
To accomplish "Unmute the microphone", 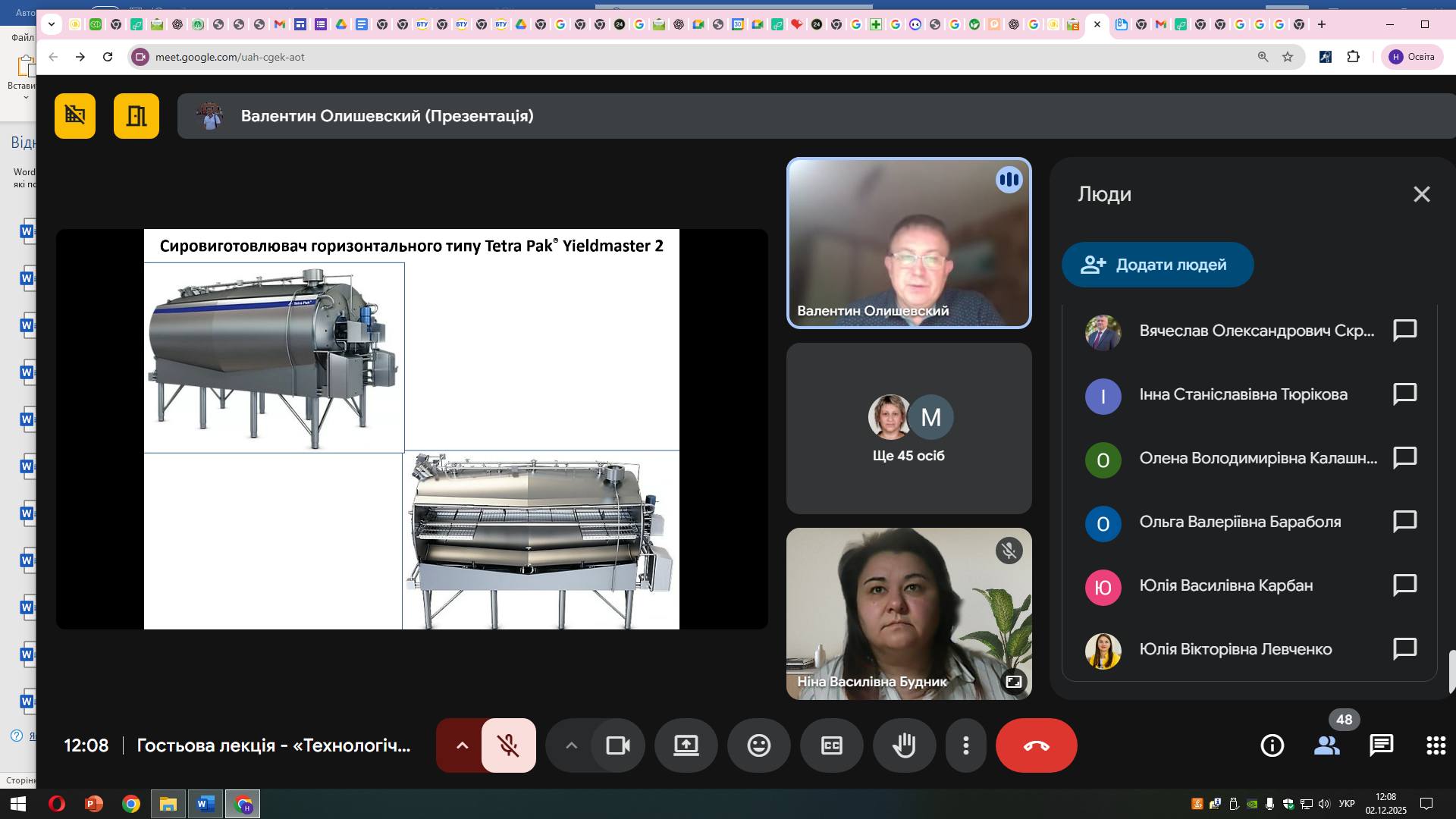I will (x=508, y=745).
